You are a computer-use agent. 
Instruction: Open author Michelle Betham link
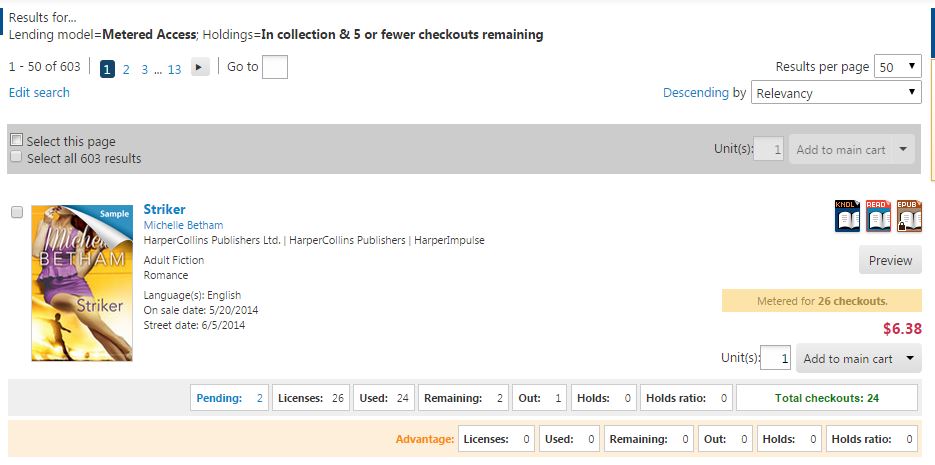pos(183,225)
